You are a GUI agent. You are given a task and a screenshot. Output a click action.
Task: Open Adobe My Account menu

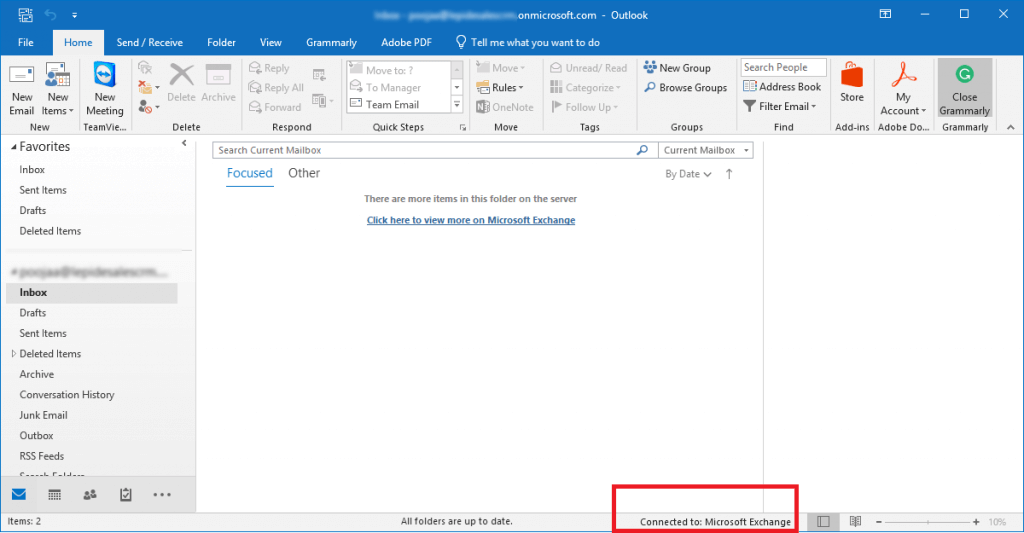click(x=903, y=89)
